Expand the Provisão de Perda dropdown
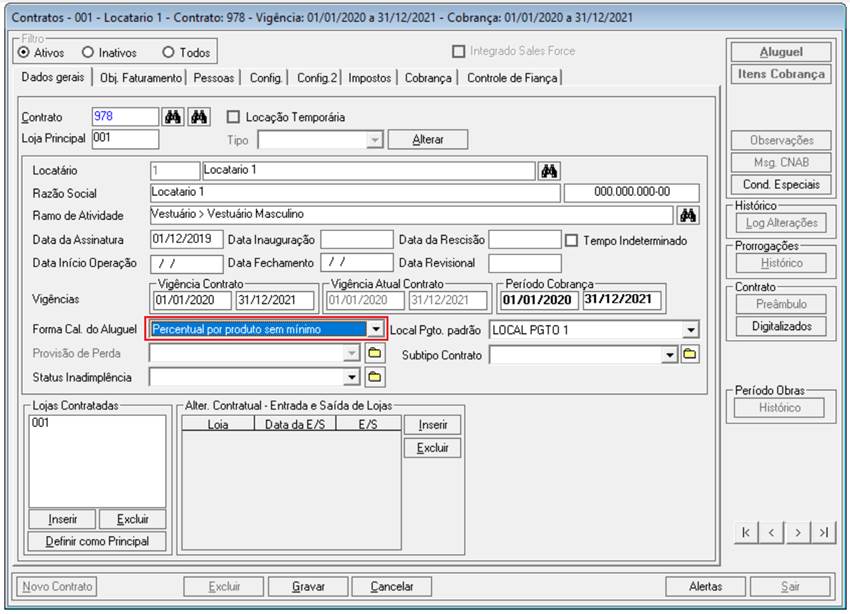850x614 pixels. point(352,354)
